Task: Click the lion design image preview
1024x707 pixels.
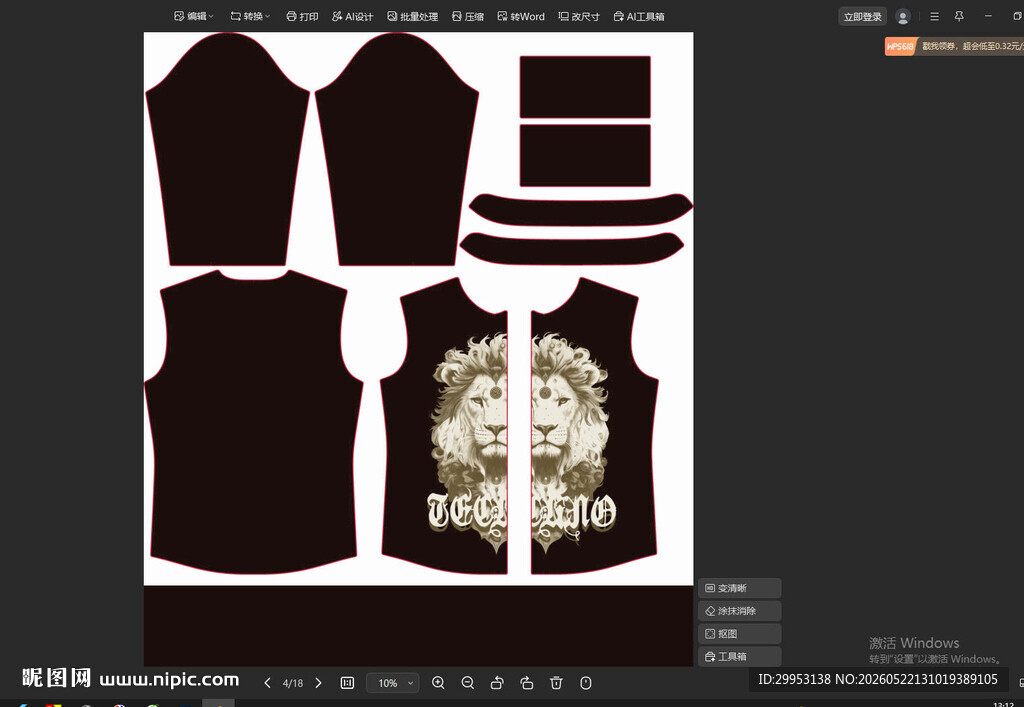Action: click(418, 349)
